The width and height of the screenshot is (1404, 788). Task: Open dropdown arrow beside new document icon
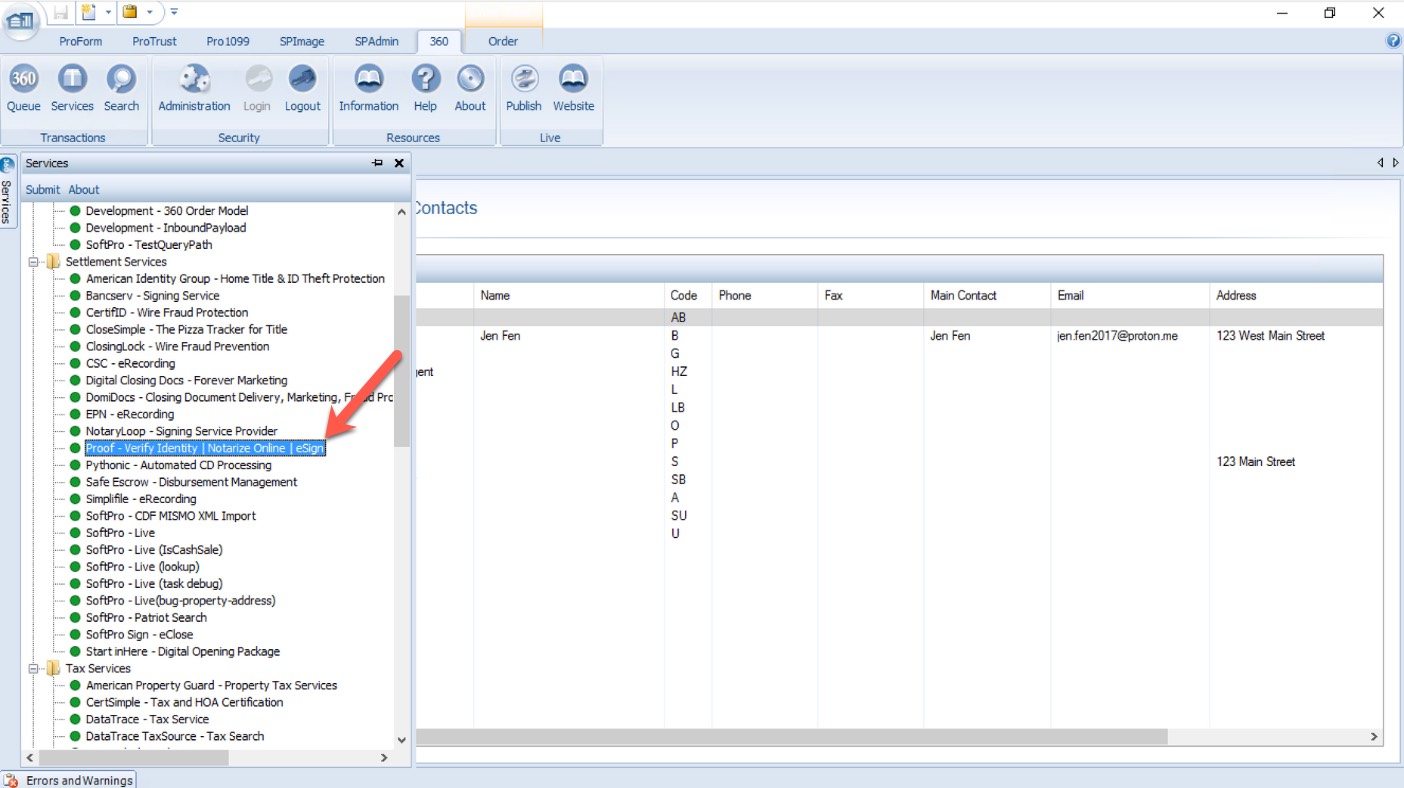coord(108,12)
